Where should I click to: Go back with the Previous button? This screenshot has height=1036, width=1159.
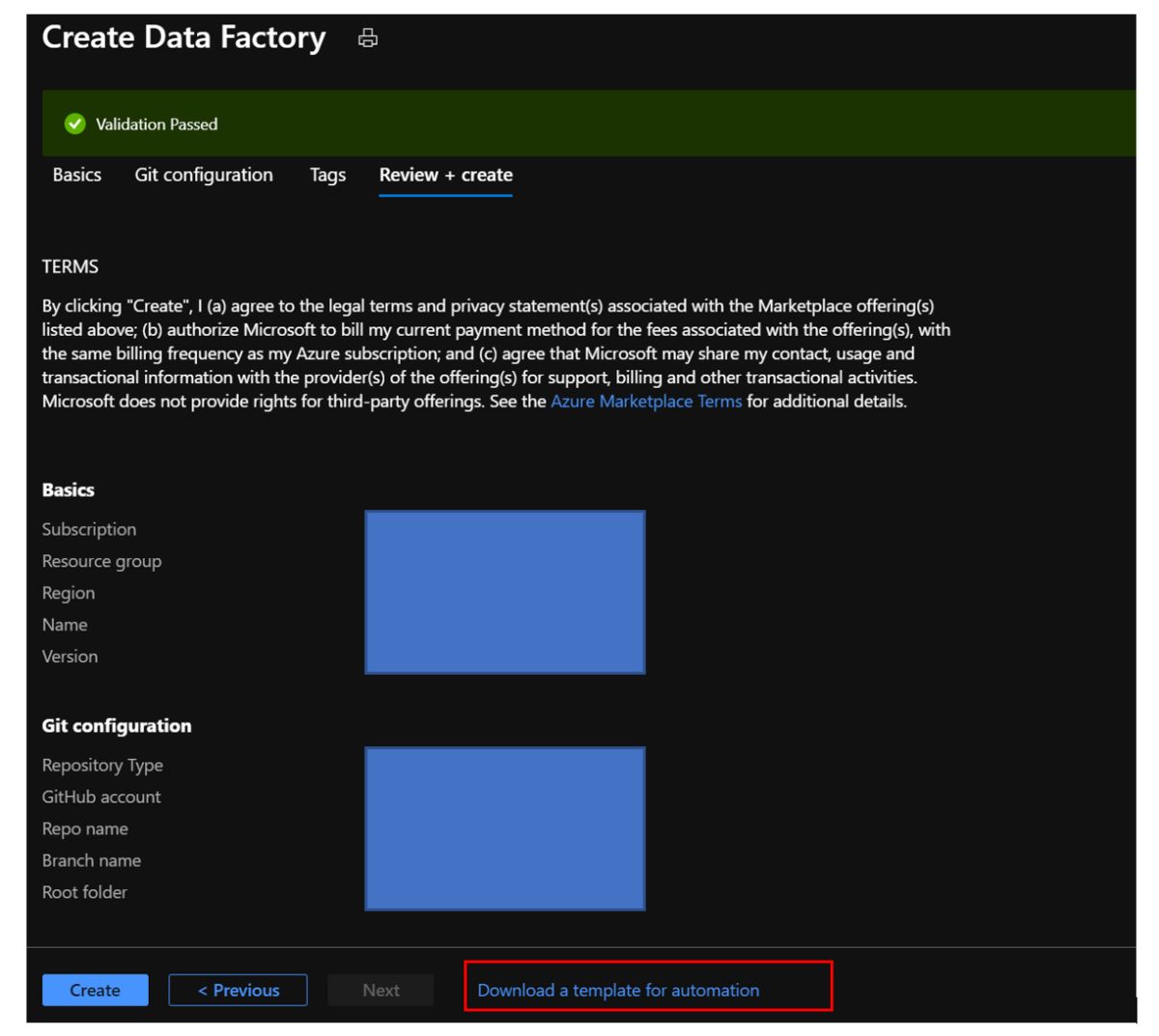coord(239,990)
